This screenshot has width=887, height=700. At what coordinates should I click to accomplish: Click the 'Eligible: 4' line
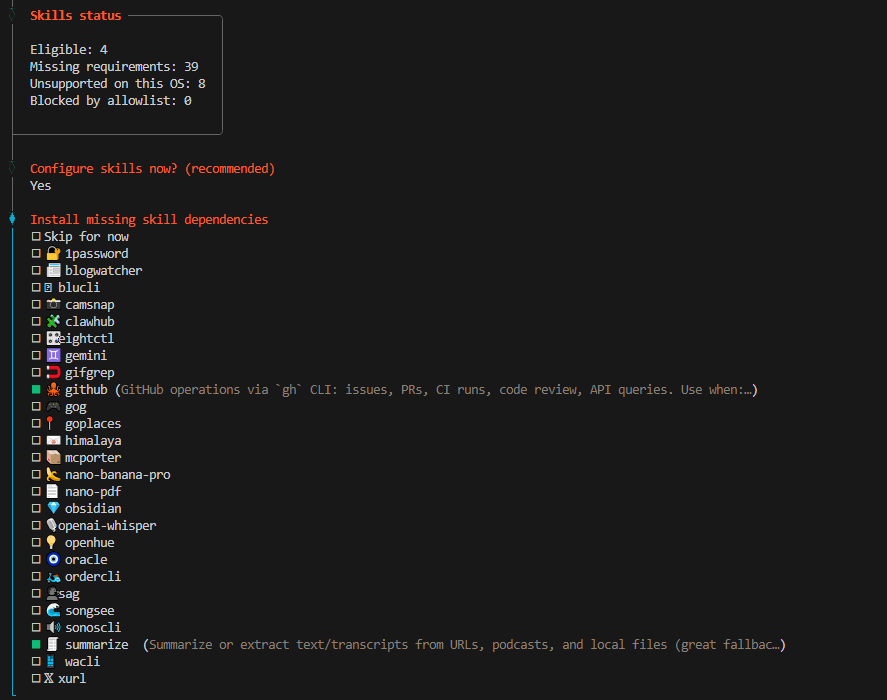coord(68,50)
